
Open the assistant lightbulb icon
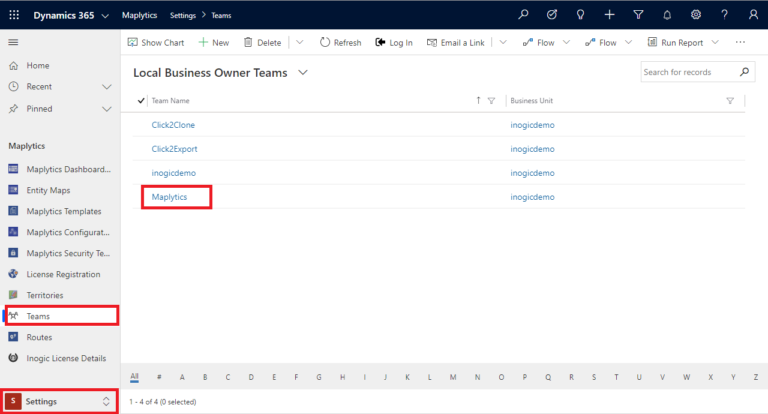[580, 15]
